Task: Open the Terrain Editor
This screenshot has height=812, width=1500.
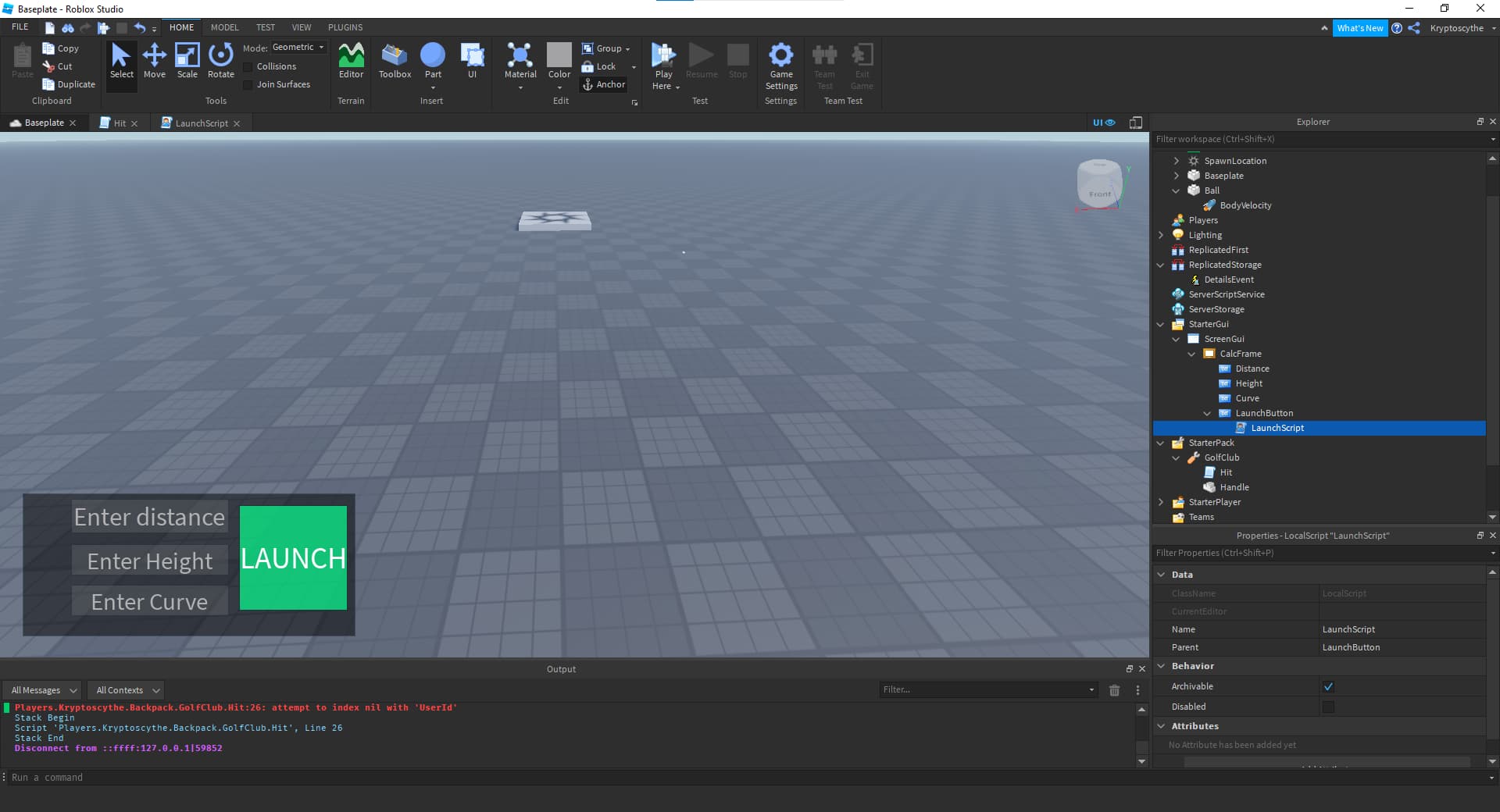Action: coord(351,61)
